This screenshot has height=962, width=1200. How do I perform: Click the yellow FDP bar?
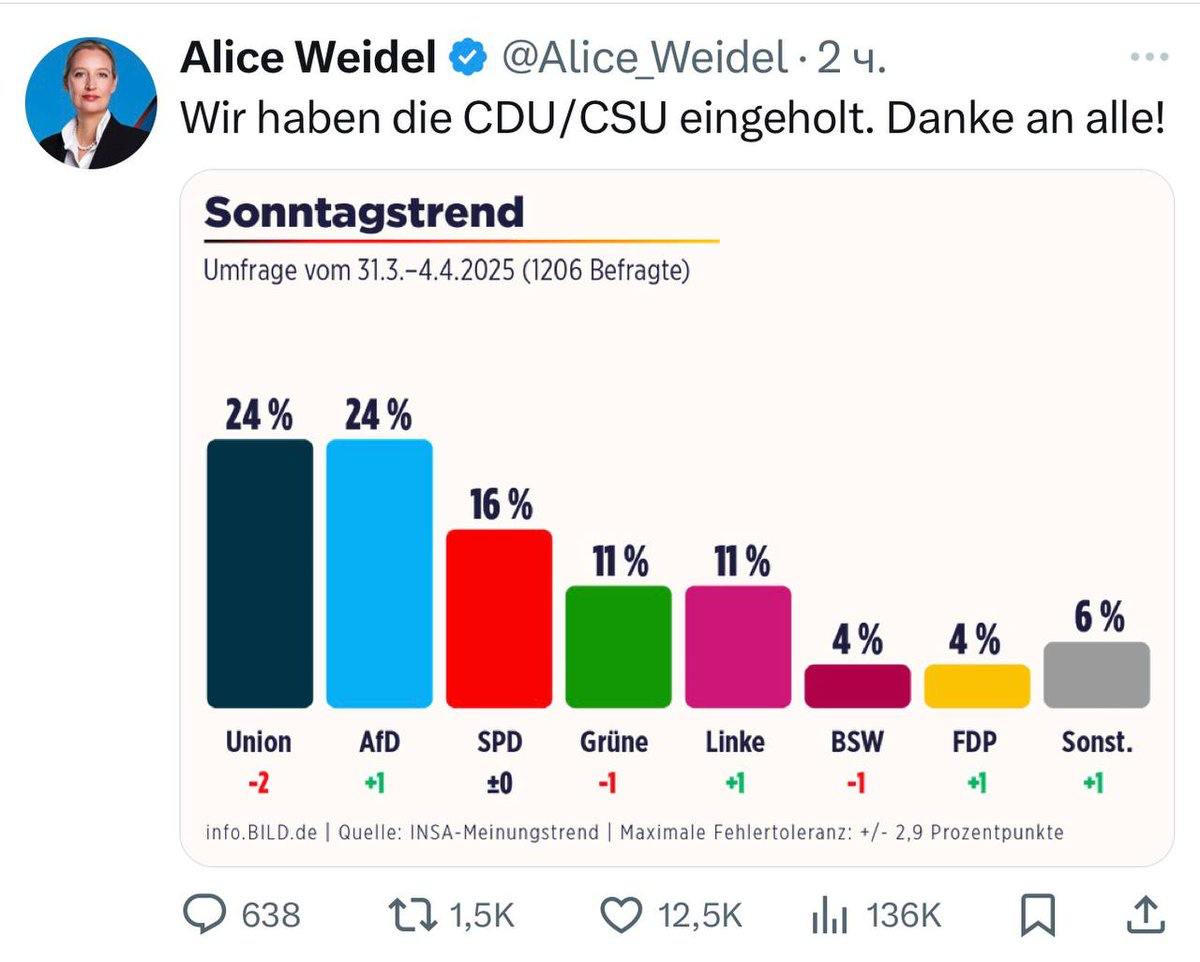coord(976,686)
